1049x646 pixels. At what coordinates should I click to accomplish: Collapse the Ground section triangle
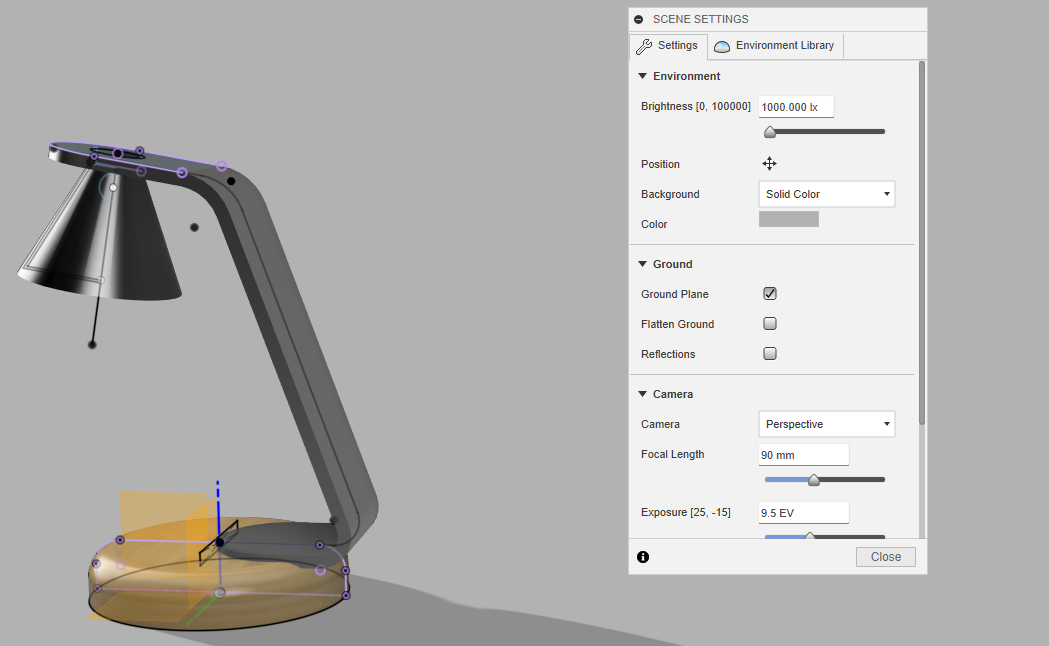click(x=643, y=264)
